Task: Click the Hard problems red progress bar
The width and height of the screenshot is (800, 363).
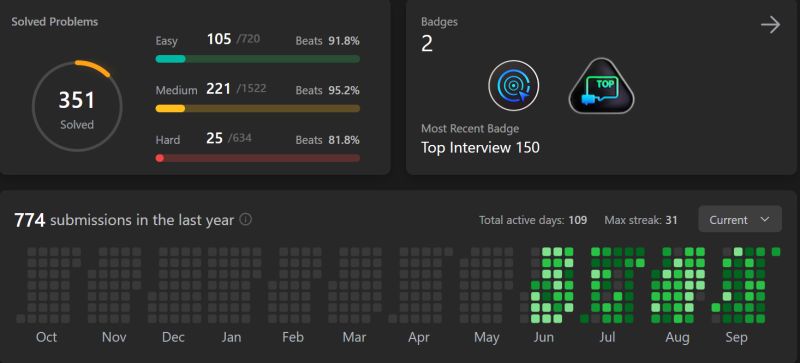Action: point(258,158)
